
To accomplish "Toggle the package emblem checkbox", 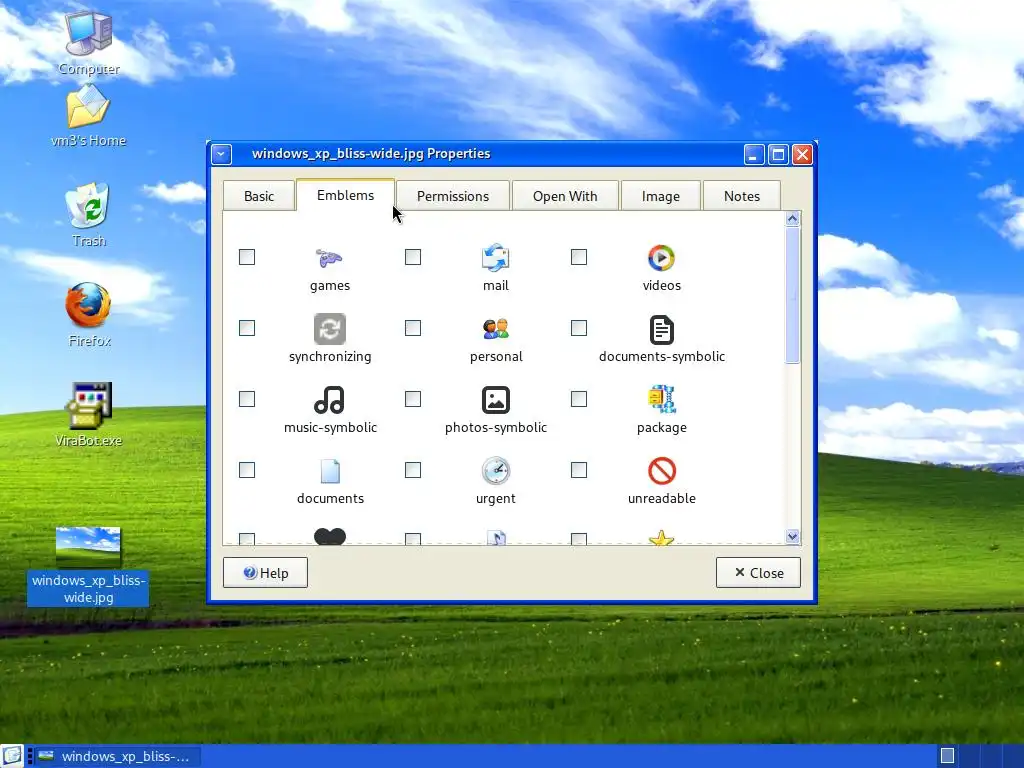I will (x=579, y=399).
